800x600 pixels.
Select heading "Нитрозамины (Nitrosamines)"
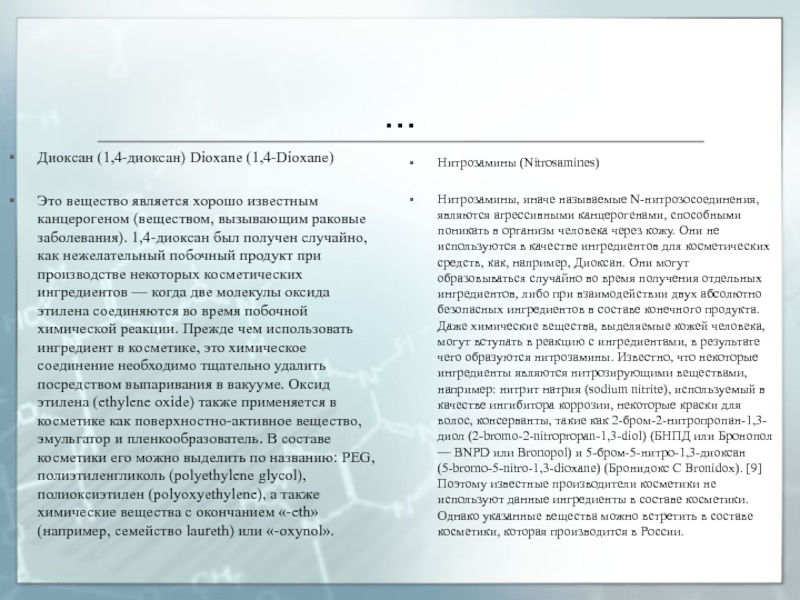coord(518,163)
